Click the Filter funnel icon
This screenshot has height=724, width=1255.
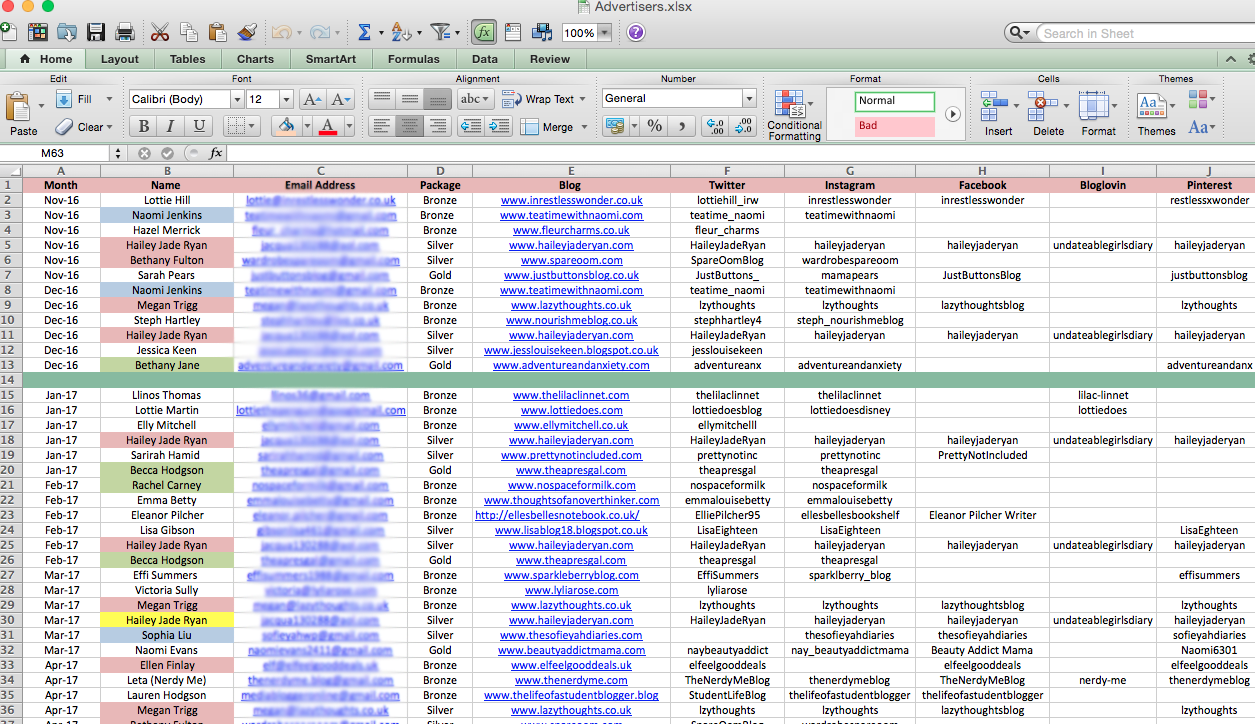coord(439,32)
